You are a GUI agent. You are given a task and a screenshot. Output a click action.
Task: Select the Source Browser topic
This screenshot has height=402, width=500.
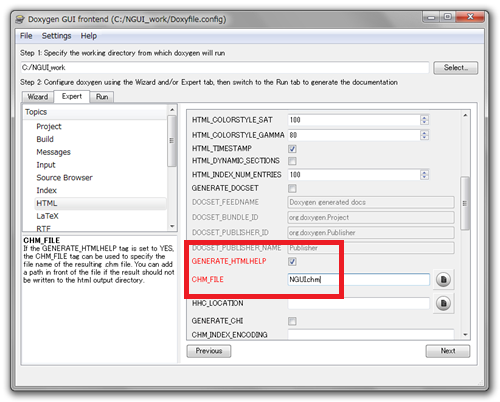[64, 178]
